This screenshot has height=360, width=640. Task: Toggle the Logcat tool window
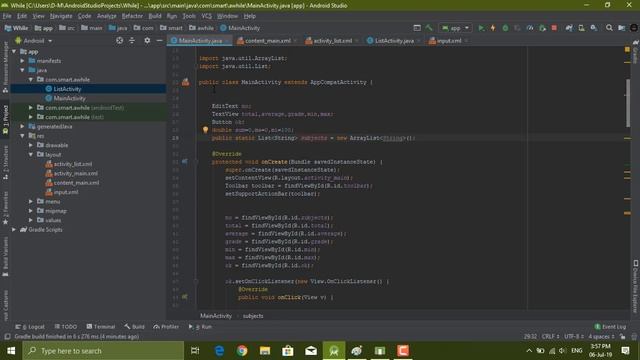[30, 327]
